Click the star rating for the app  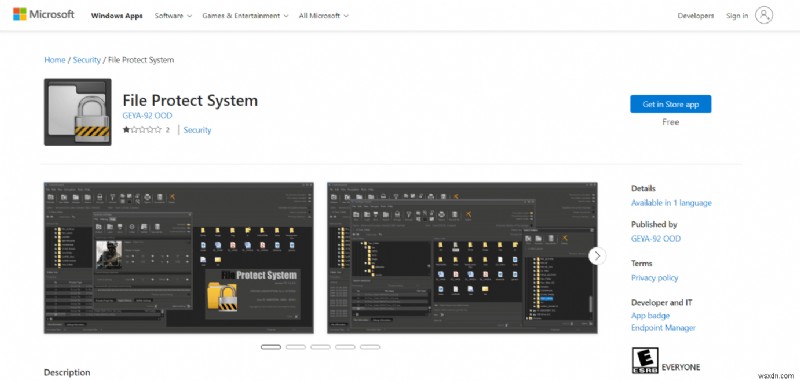click(x=142, y=130)
